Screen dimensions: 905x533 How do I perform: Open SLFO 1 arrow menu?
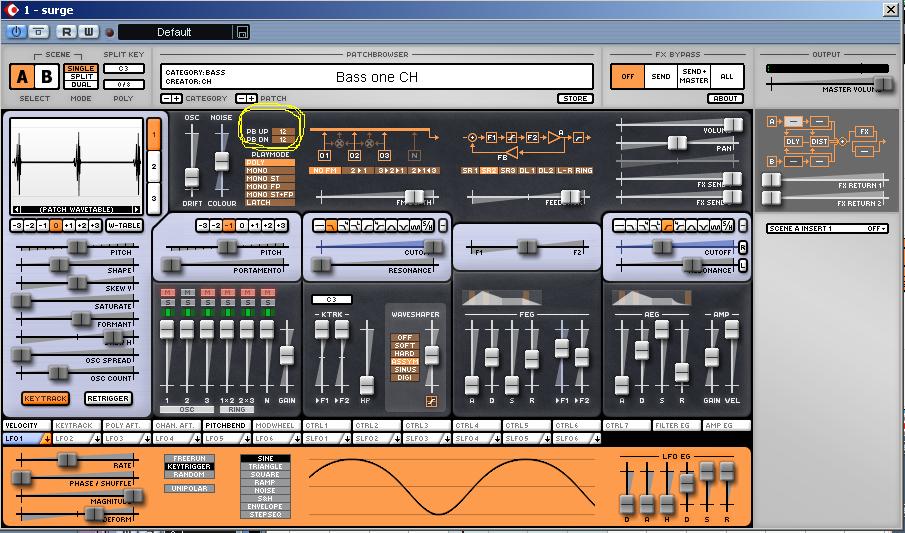[347, 439]
